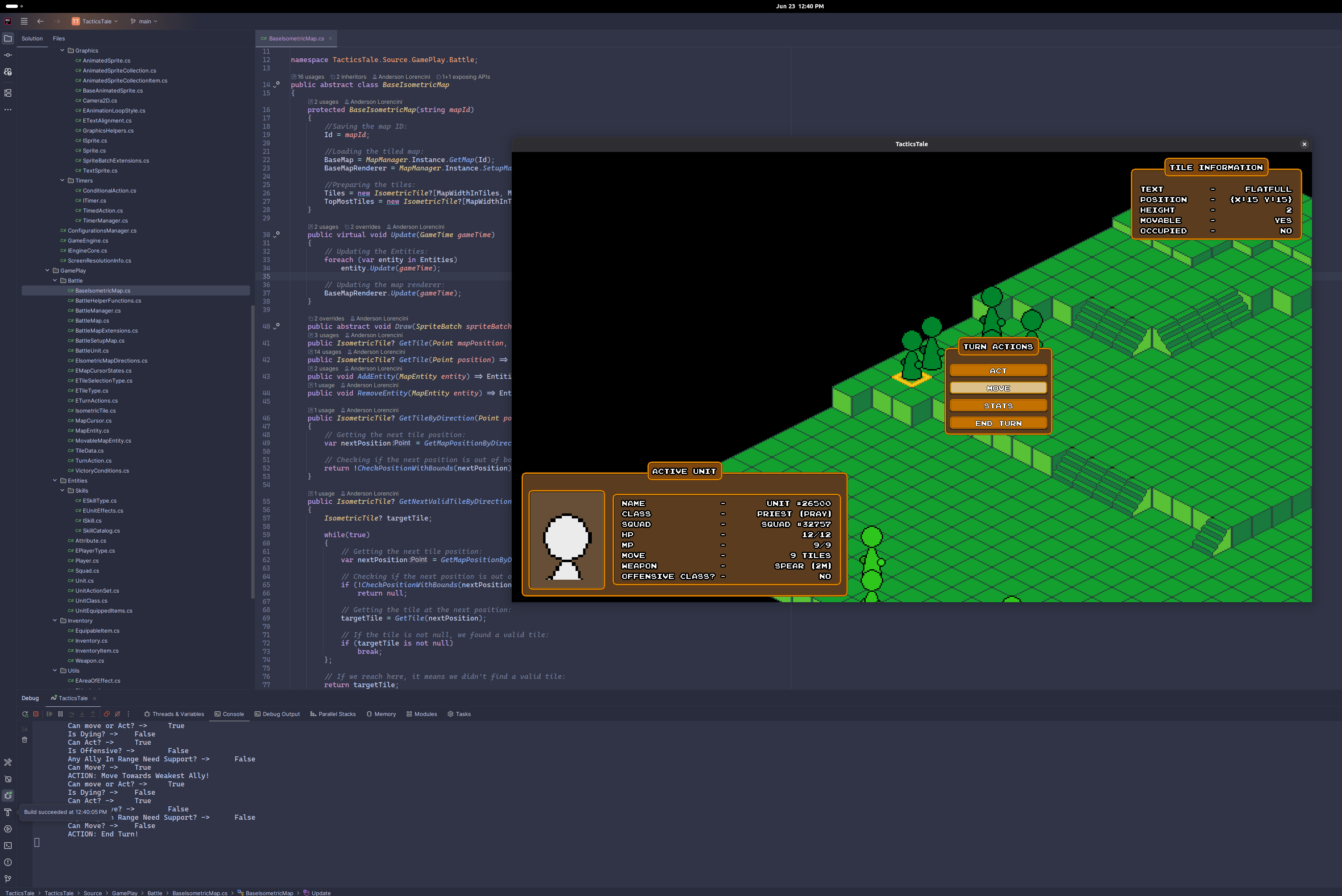The width and height of the screenshot is (1342, 896).
Task: Open the Parallel Stacks tab
Action: coord(333,714)
